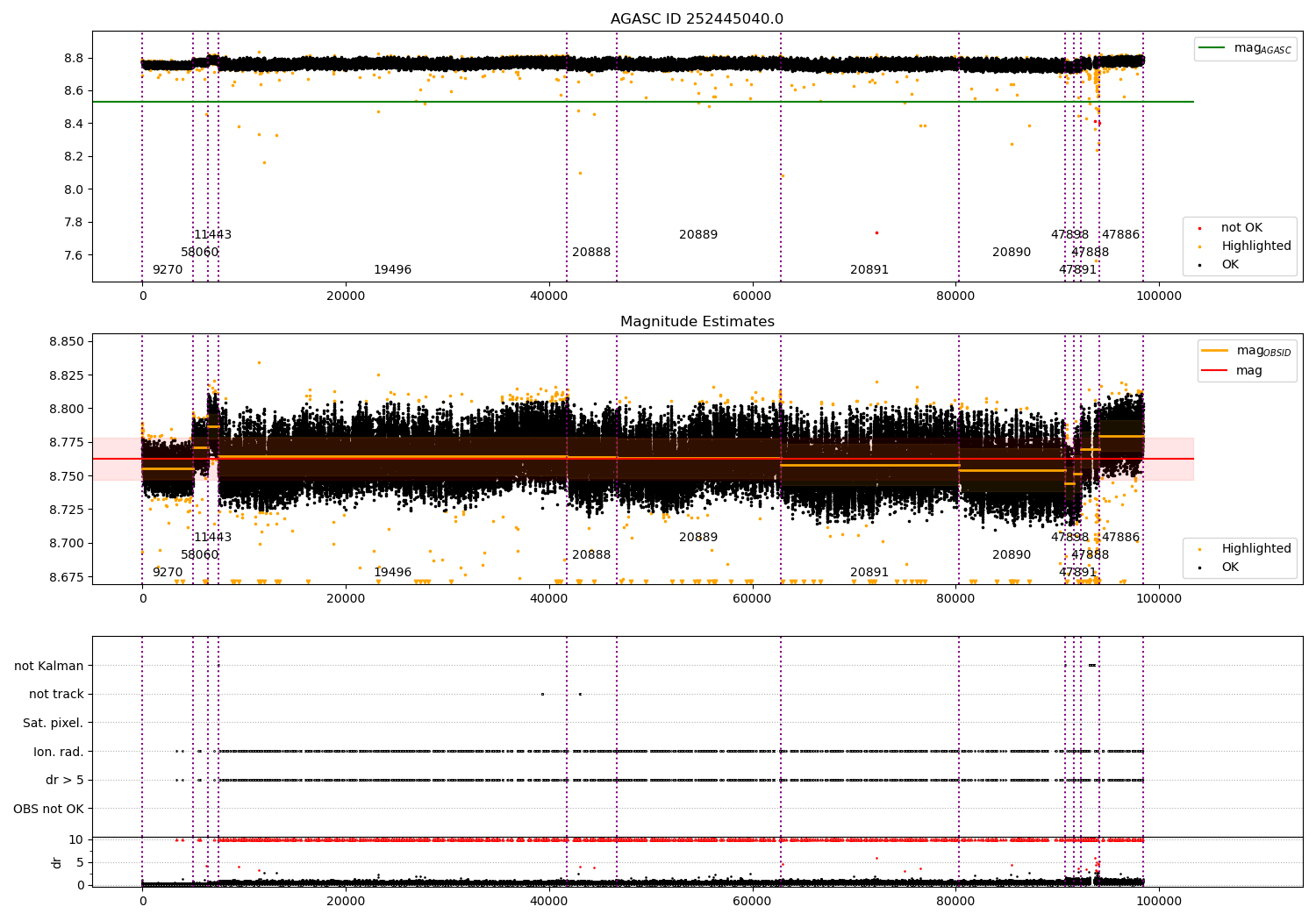Viewport: 1316px width, 921px height.
Task: Click 'OK' entry in middle plot's lower legend
Action: tap(1230, 567)
